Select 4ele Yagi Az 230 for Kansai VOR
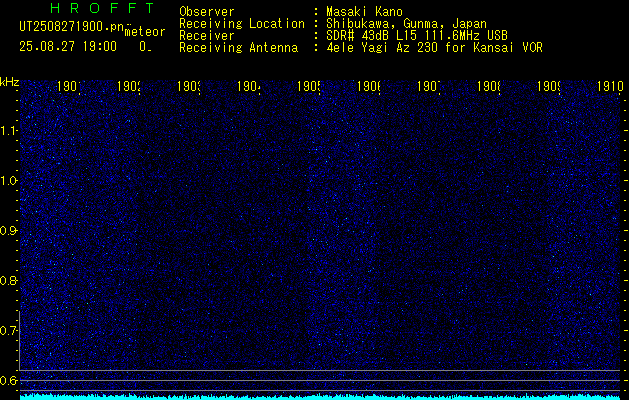 click(x=434, y=48)
